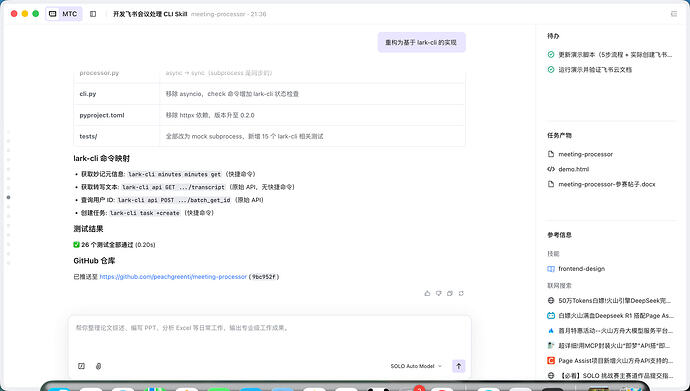This screenshot has width=690, height=391.
Task: Click the processor.py table cell
Action: coord(117,73)
